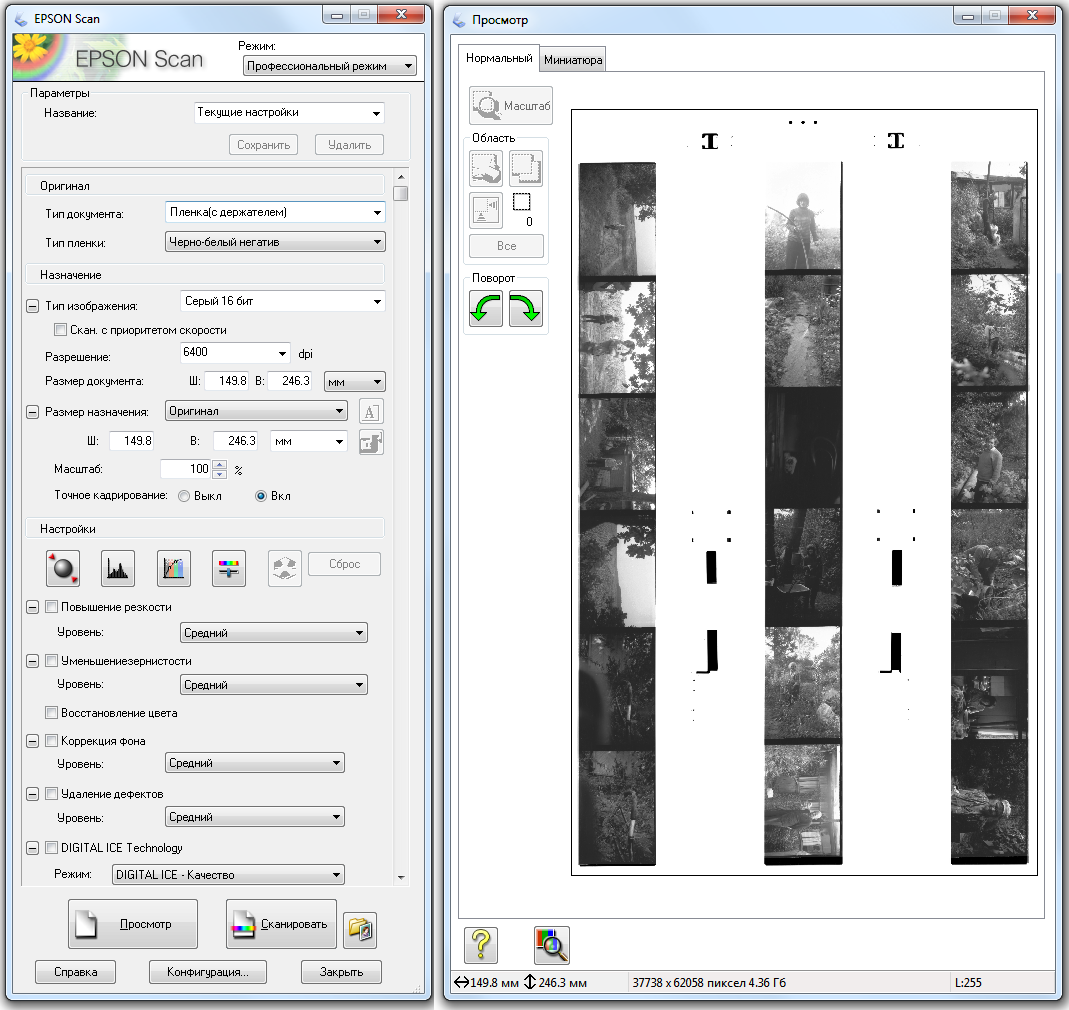This screenshot has width=1069, height=1010.
Task: Click the Масштаб value field
Action: coord(186,469)
